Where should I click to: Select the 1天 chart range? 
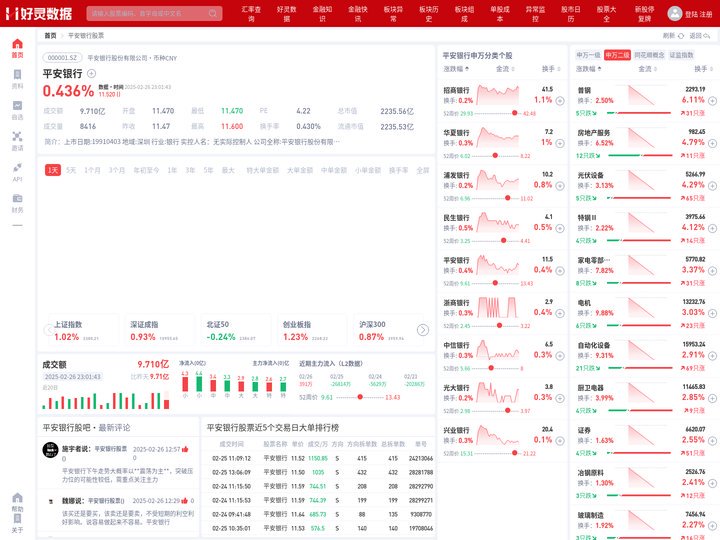[53, 170]
